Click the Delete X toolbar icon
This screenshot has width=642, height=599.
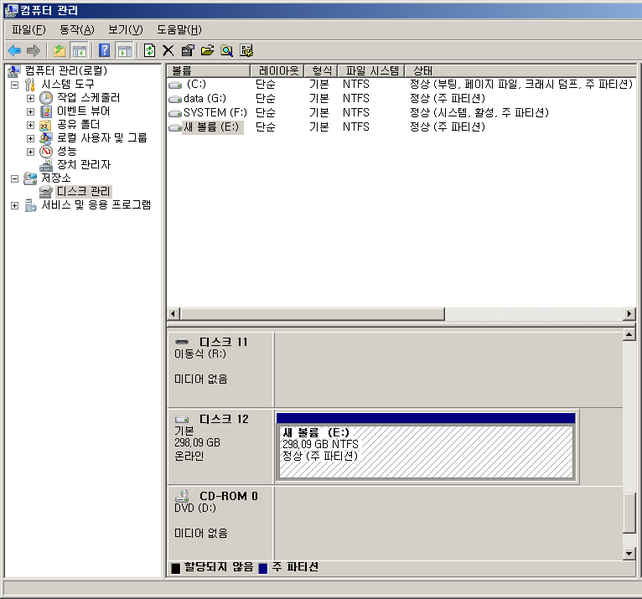[168, 50]
